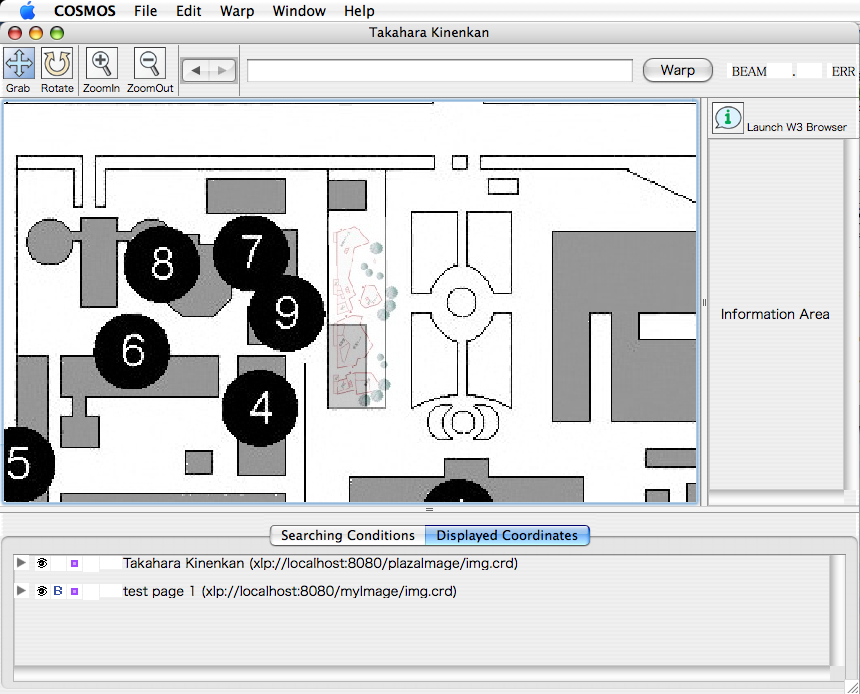The image size is (860, 694).
Task: Open the COSMOS application menu
Action: click(85, 11)
